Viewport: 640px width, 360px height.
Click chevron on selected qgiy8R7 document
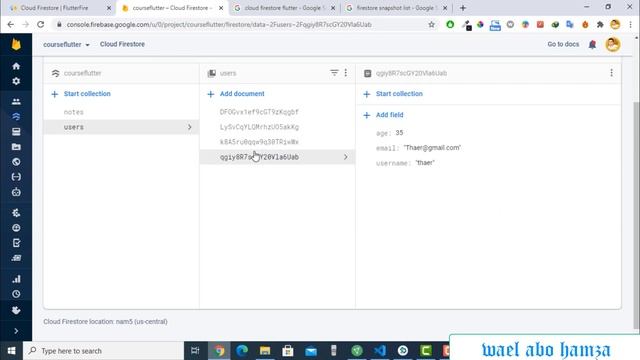346,157
